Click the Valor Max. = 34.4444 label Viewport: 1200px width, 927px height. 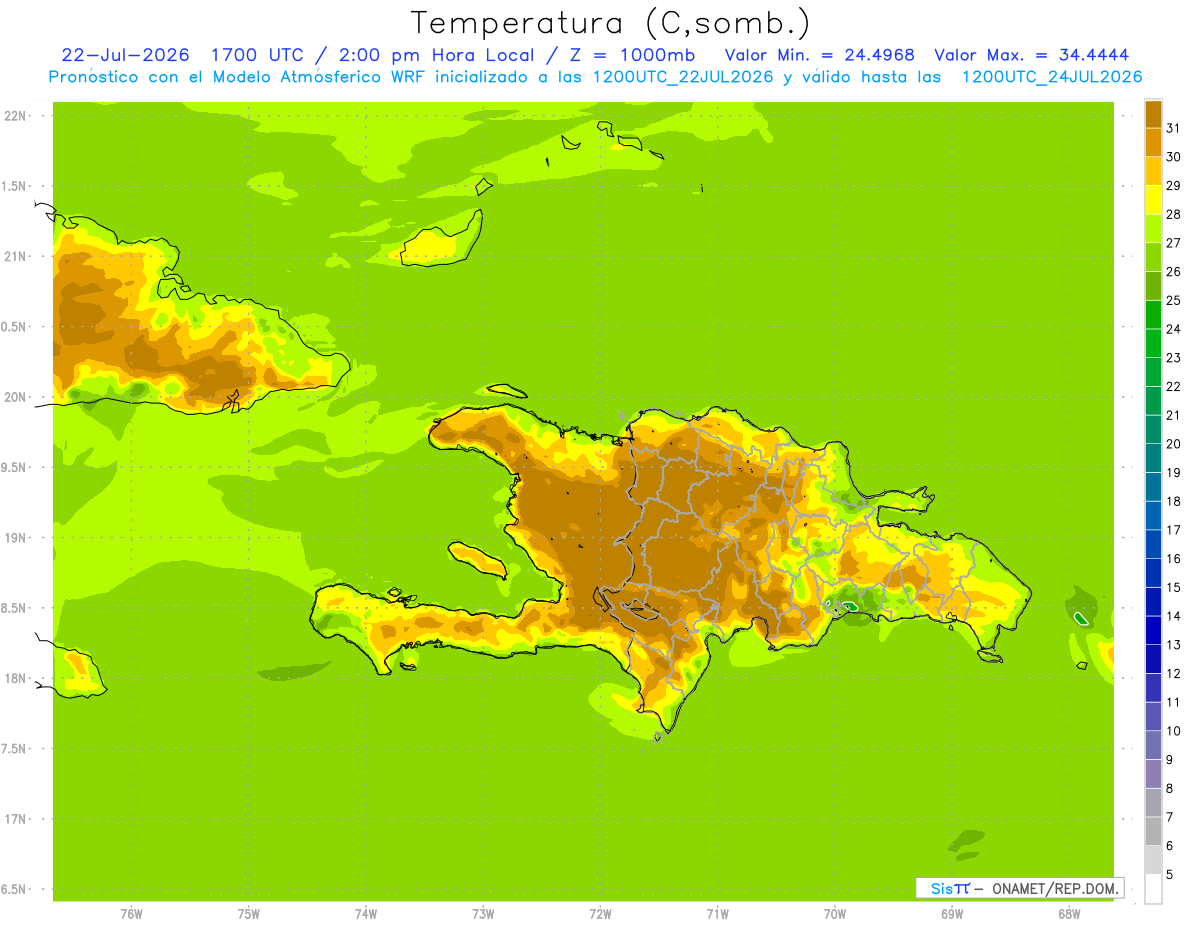click(x=1032, y=55)
